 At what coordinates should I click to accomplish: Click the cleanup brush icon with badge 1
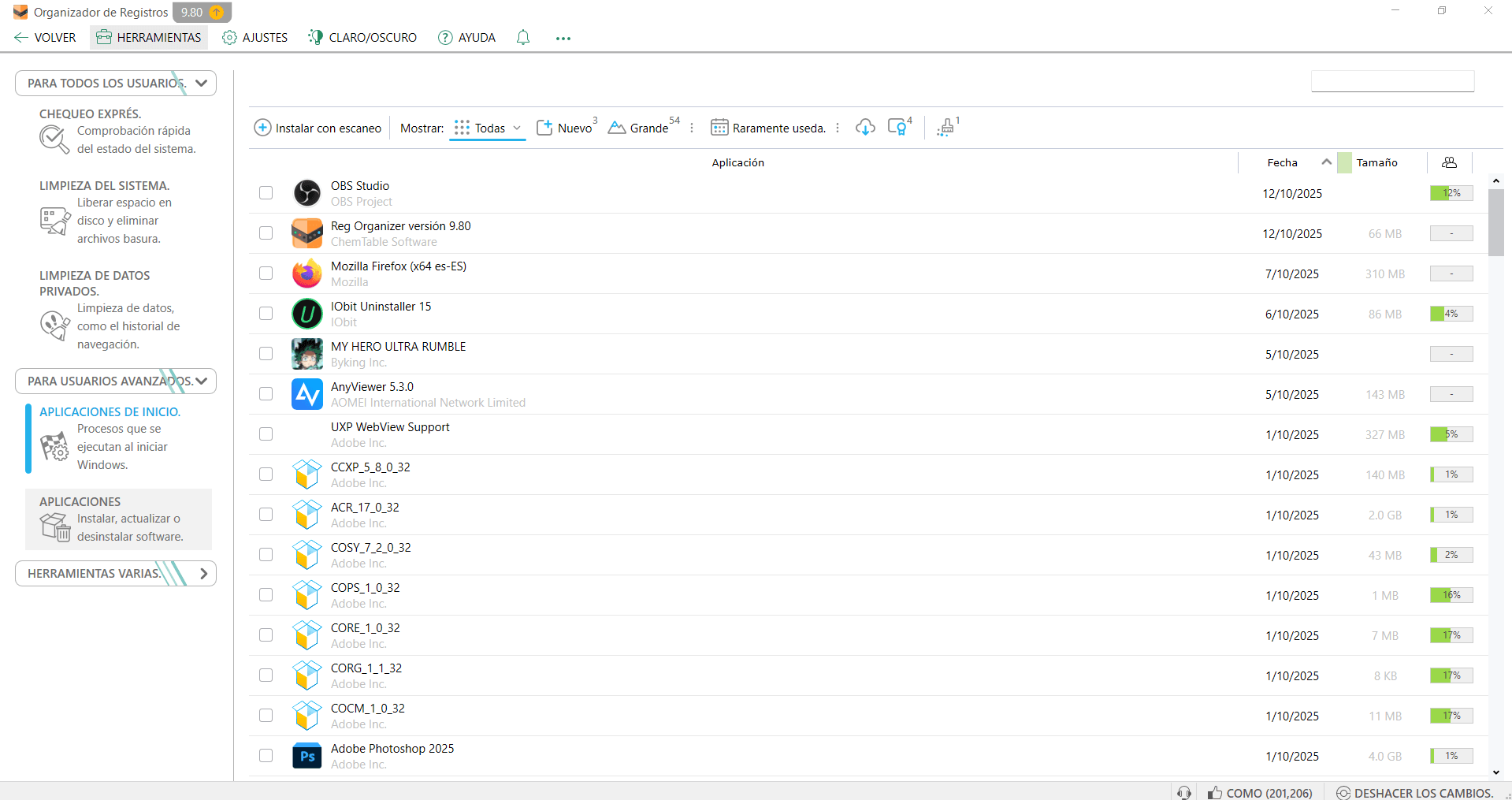tap(946, 127)
